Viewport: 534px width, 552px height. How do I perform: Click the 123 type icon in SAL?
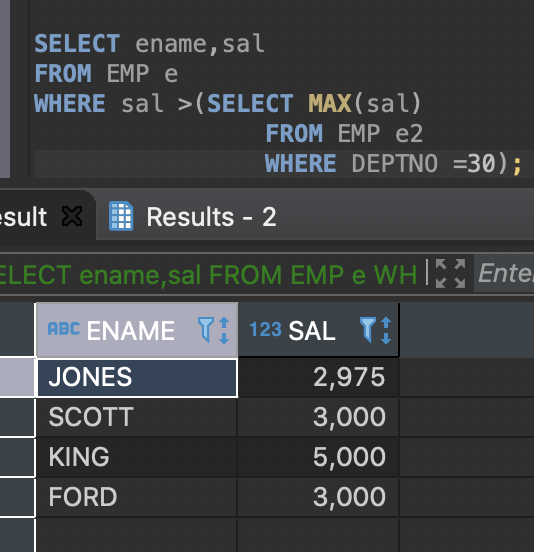coord(265,330)
